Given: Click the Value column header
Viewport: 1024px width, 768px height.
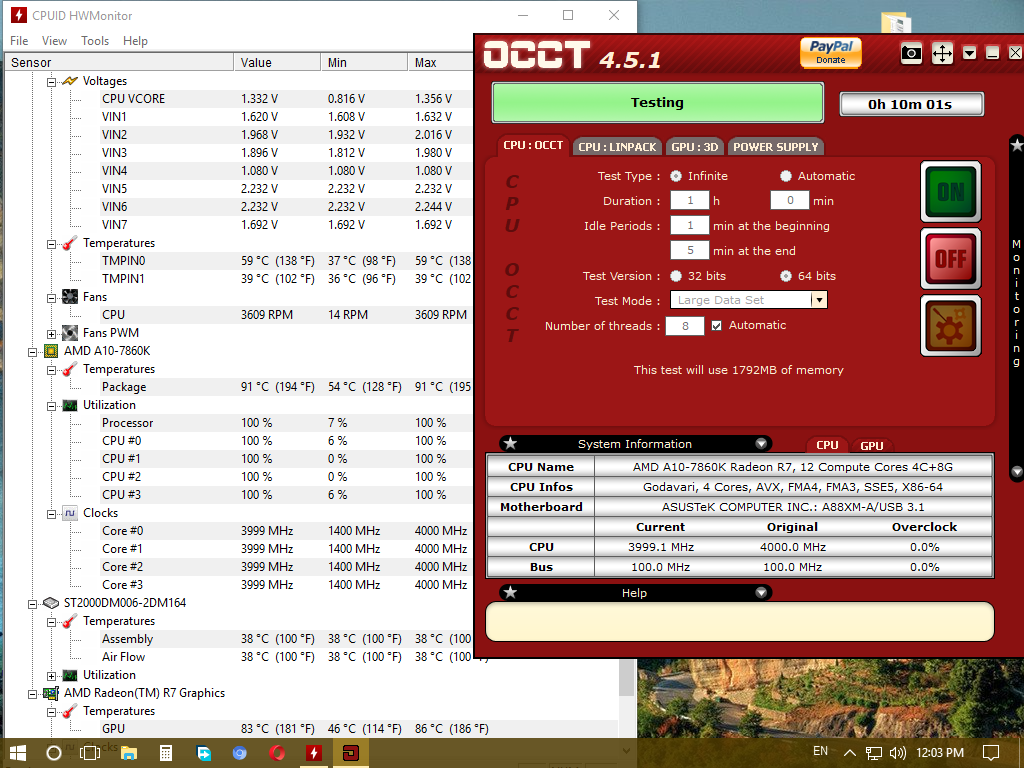Looking at the screenshot, I should (277, 62).
